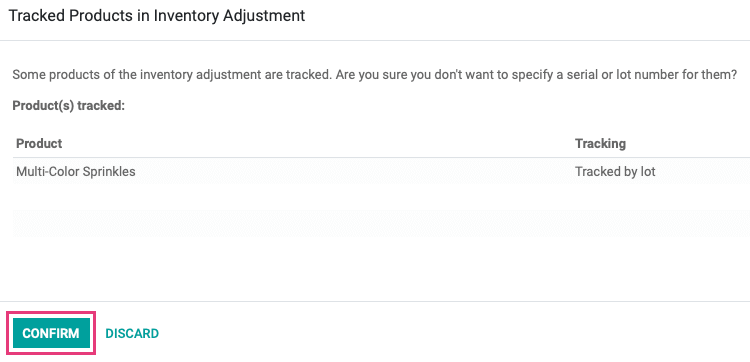The image size is (750, 362).
Task: Sort by the Tracking column header
Action: pos(600,143)
